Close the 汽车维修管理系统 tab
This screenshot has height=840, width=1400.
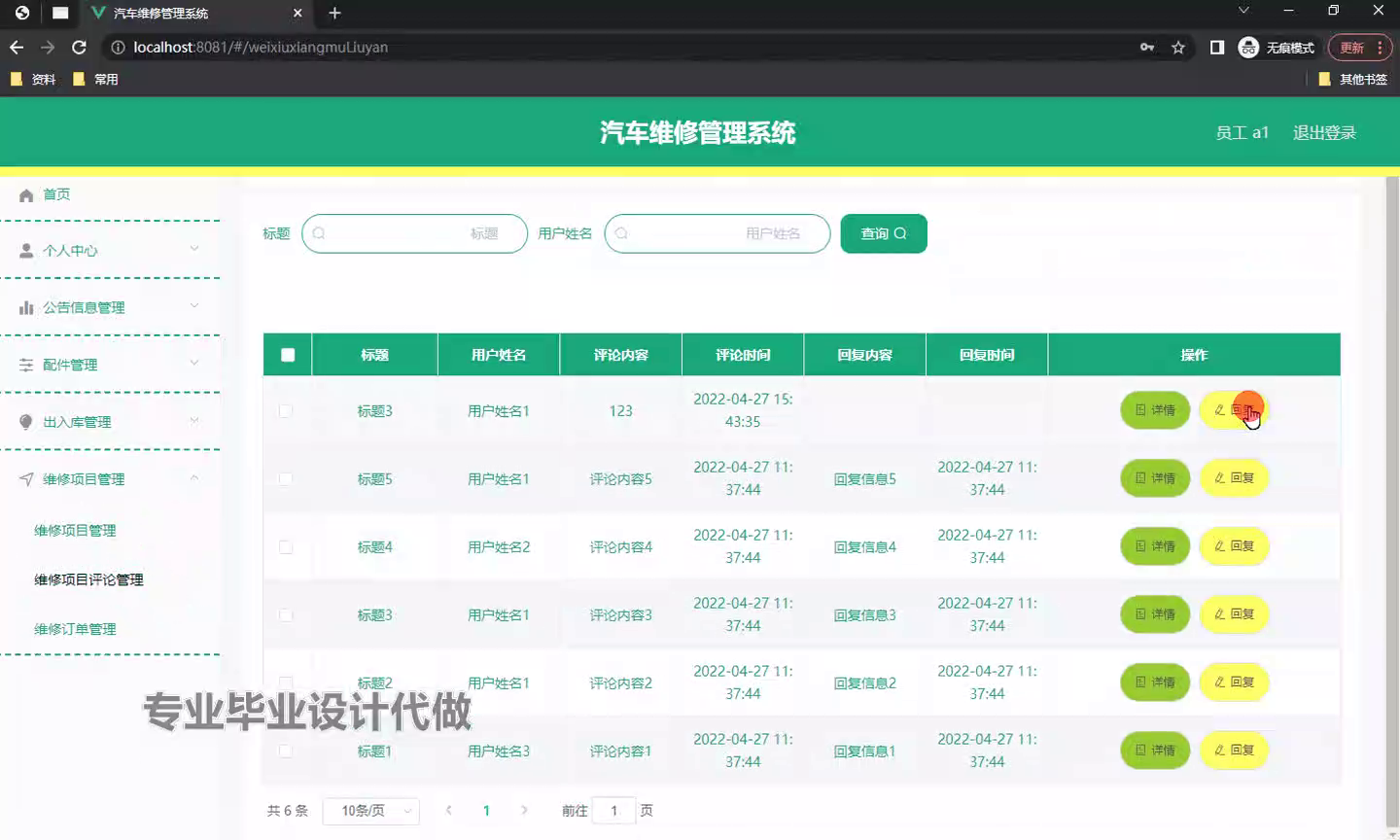(x=297, y=13)
